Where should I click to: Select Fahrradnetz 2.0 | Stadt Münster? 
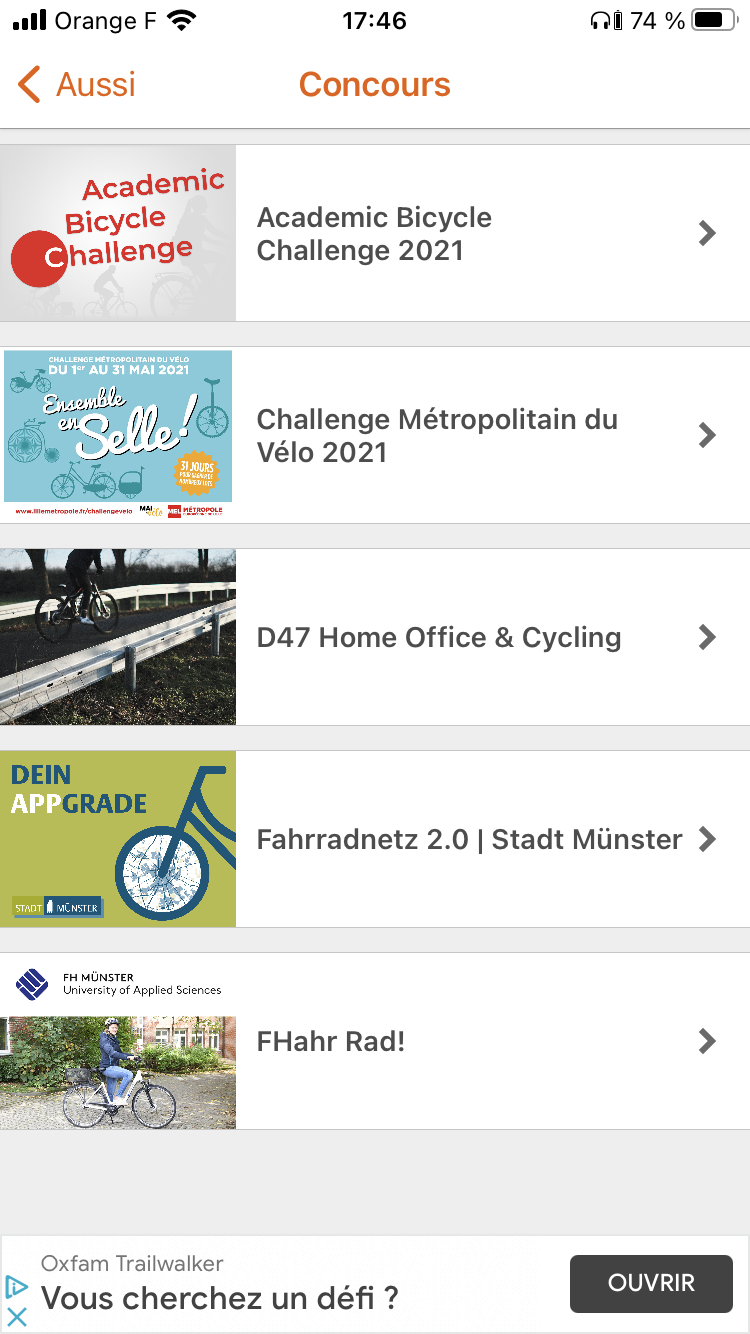469,840
